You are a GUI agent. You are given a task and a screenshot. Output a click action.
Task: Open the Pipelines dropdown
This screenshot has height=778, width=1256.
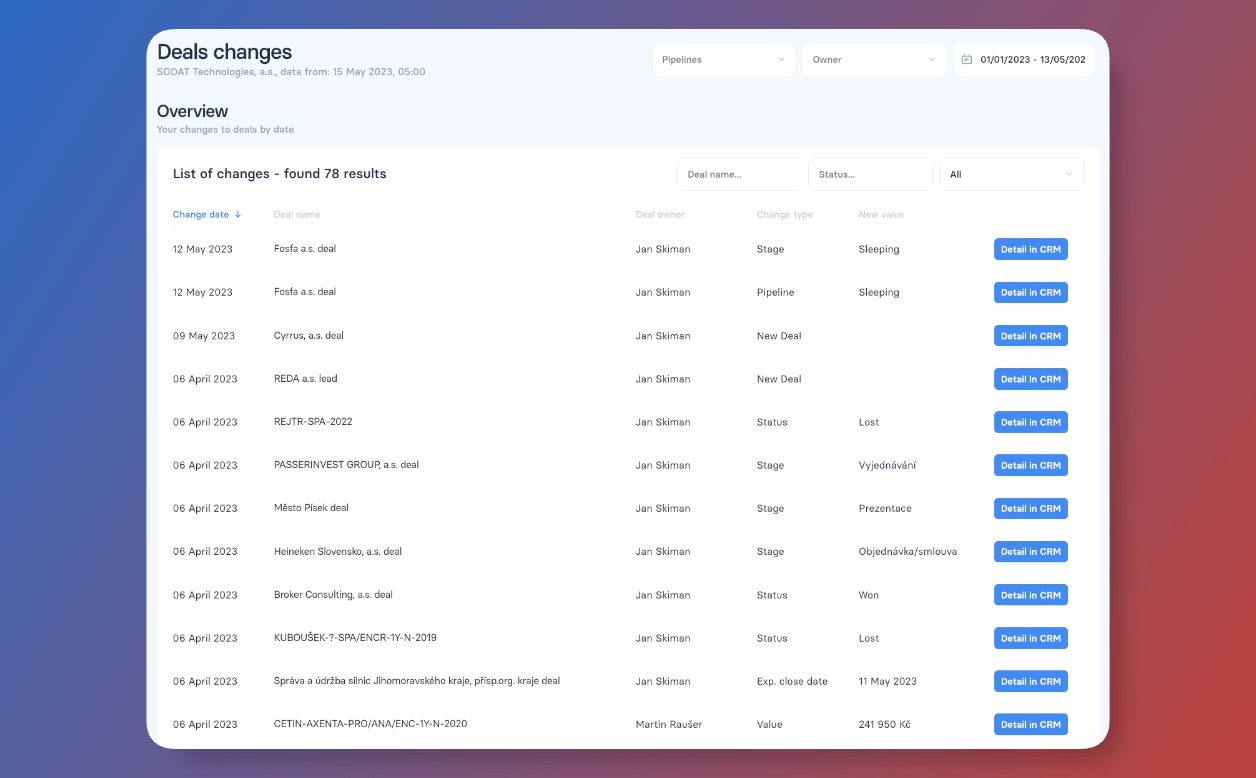[723, 59]
